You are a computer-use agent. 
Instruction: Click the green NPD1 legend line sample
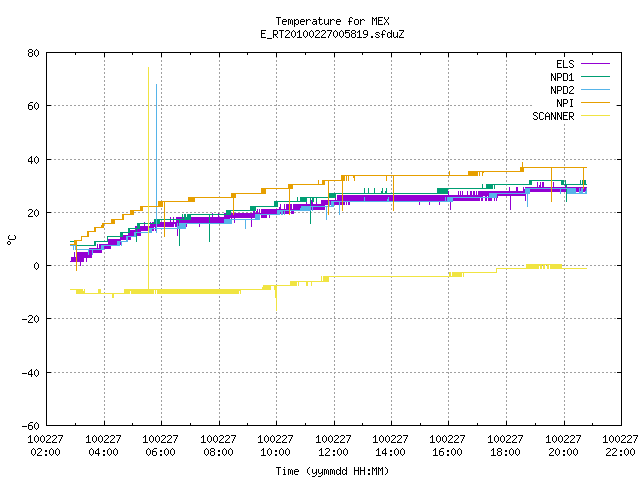(x=596, y=77)
